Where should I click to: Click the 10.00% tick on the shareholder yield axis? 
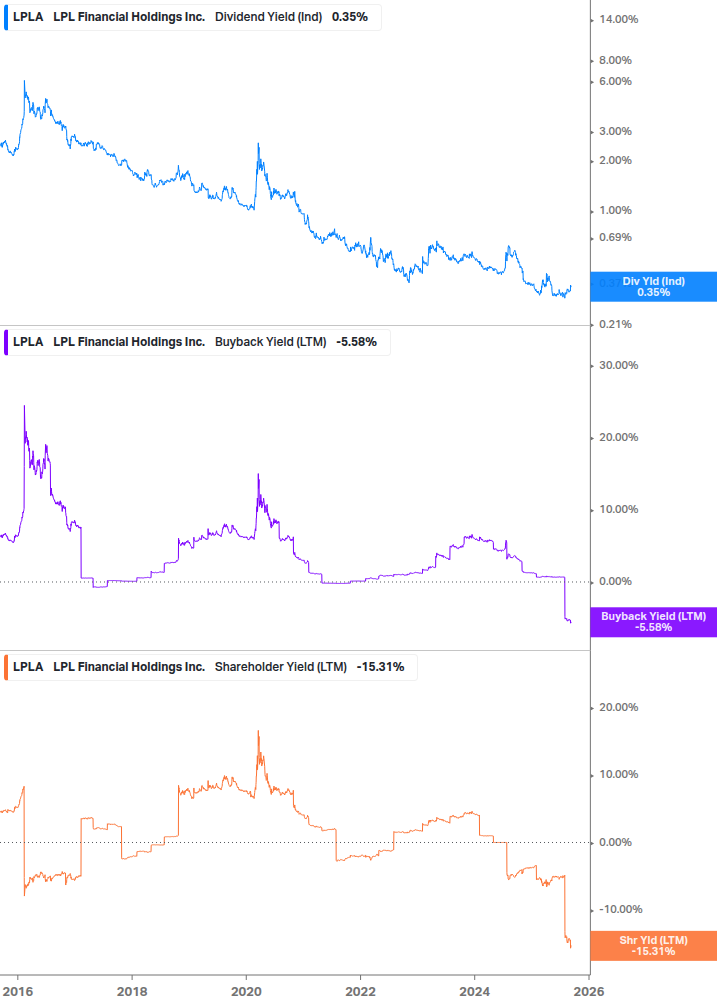pyautogui.click(x=618, y=774)
